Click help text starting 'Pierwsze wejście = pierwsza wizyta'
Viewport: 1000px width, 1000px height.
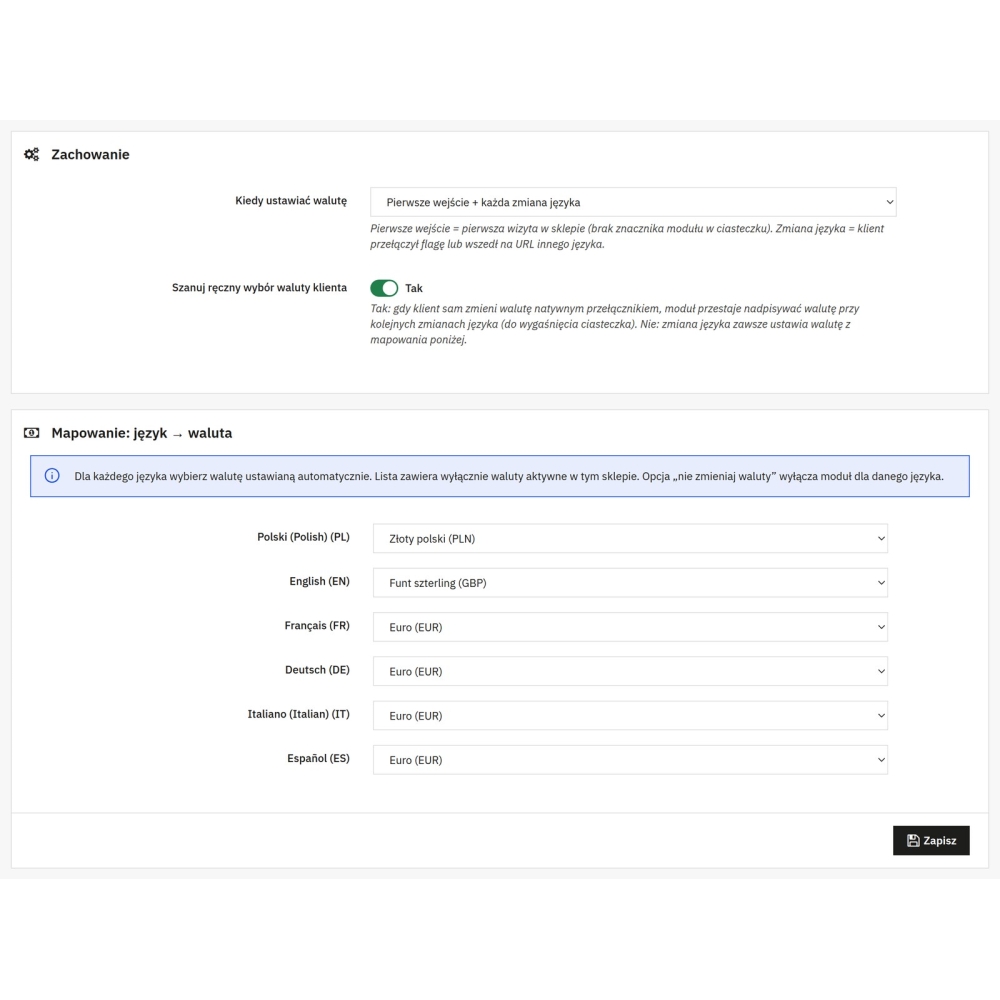coord(627,236)
